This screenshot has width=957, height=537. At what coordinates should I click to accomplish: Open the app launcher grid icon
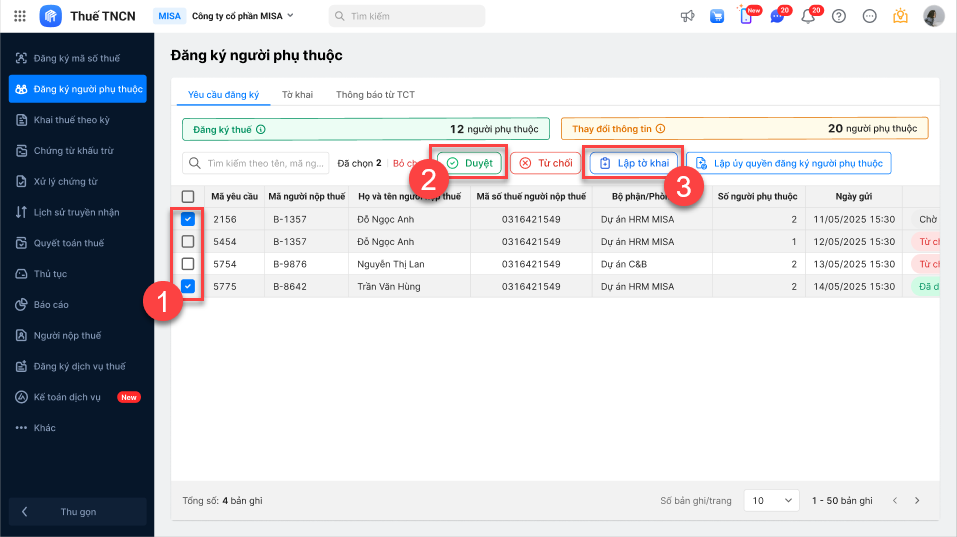click(x=20, y=16)
